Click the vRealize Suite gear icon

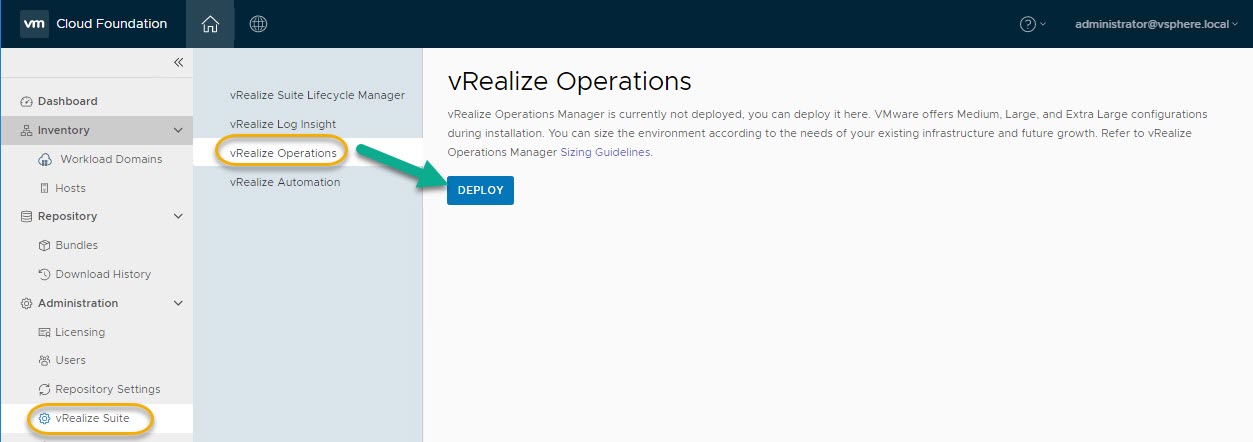coord(44,418)
